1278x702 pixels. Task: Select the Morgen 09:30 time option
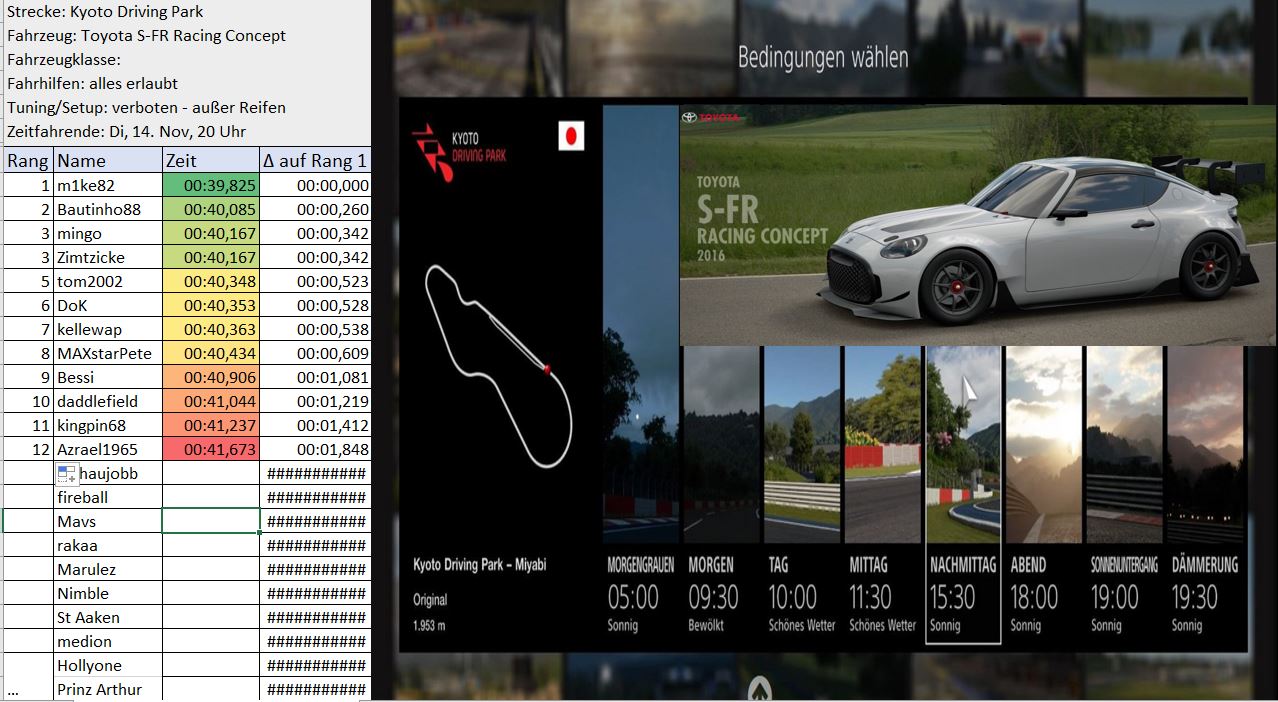pos(720,495)
